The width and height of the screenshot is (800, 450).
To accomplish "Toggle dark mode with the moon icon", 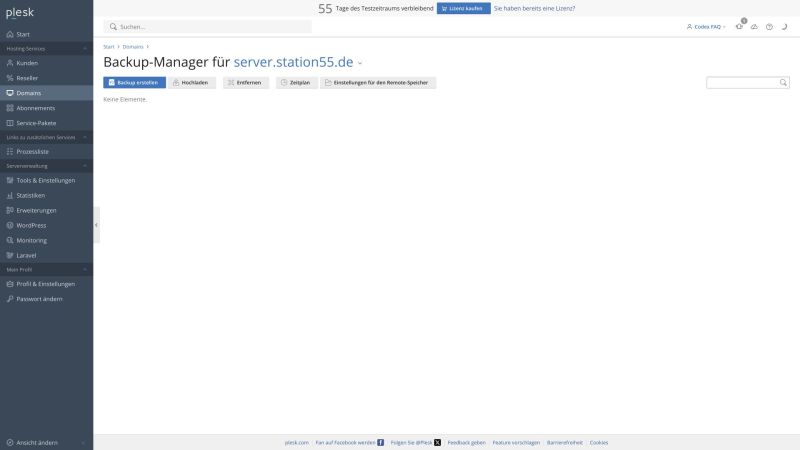I will point(784,27).
